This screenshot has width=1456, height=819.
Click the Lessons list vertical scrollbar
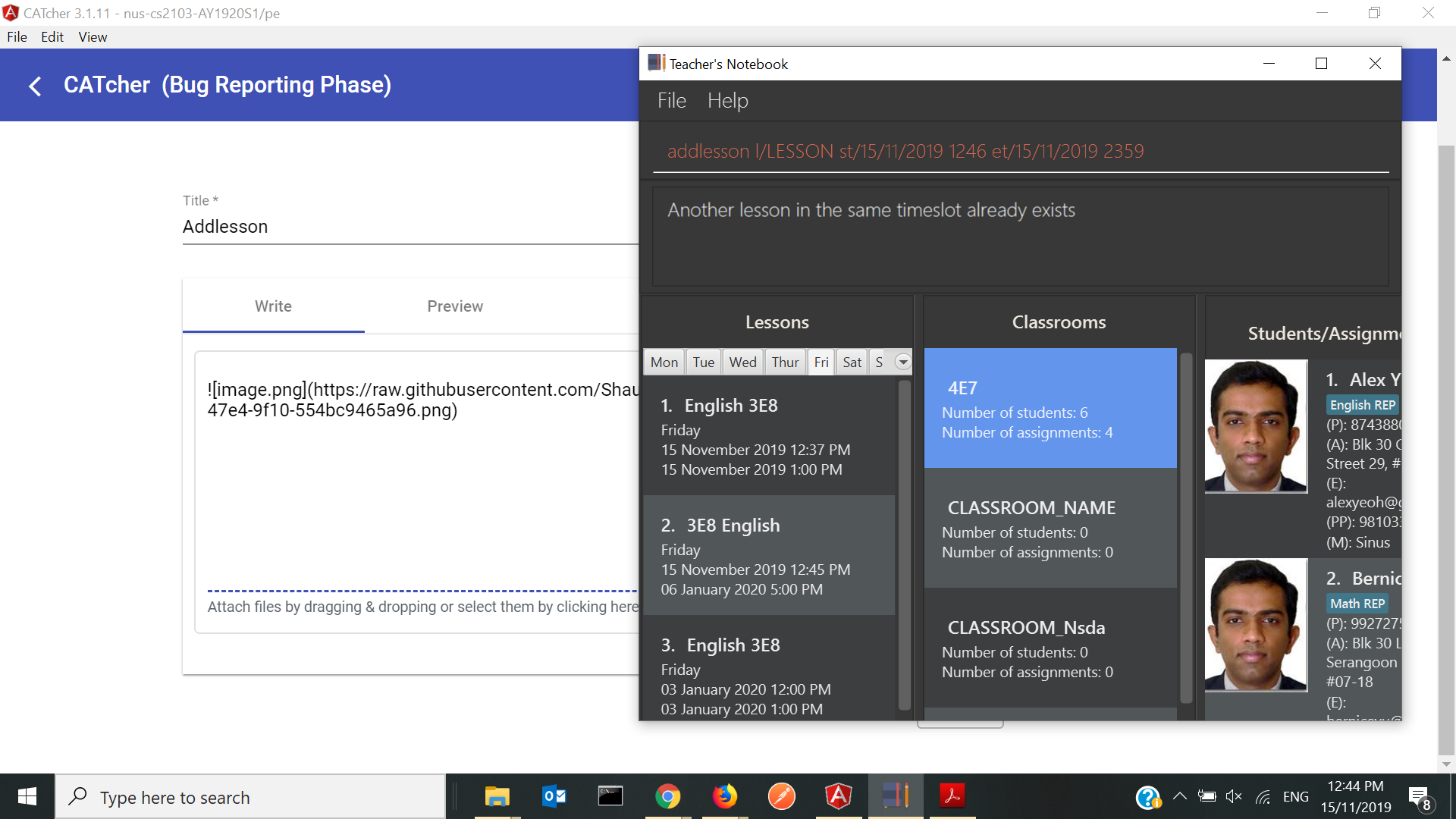point(904,546)
